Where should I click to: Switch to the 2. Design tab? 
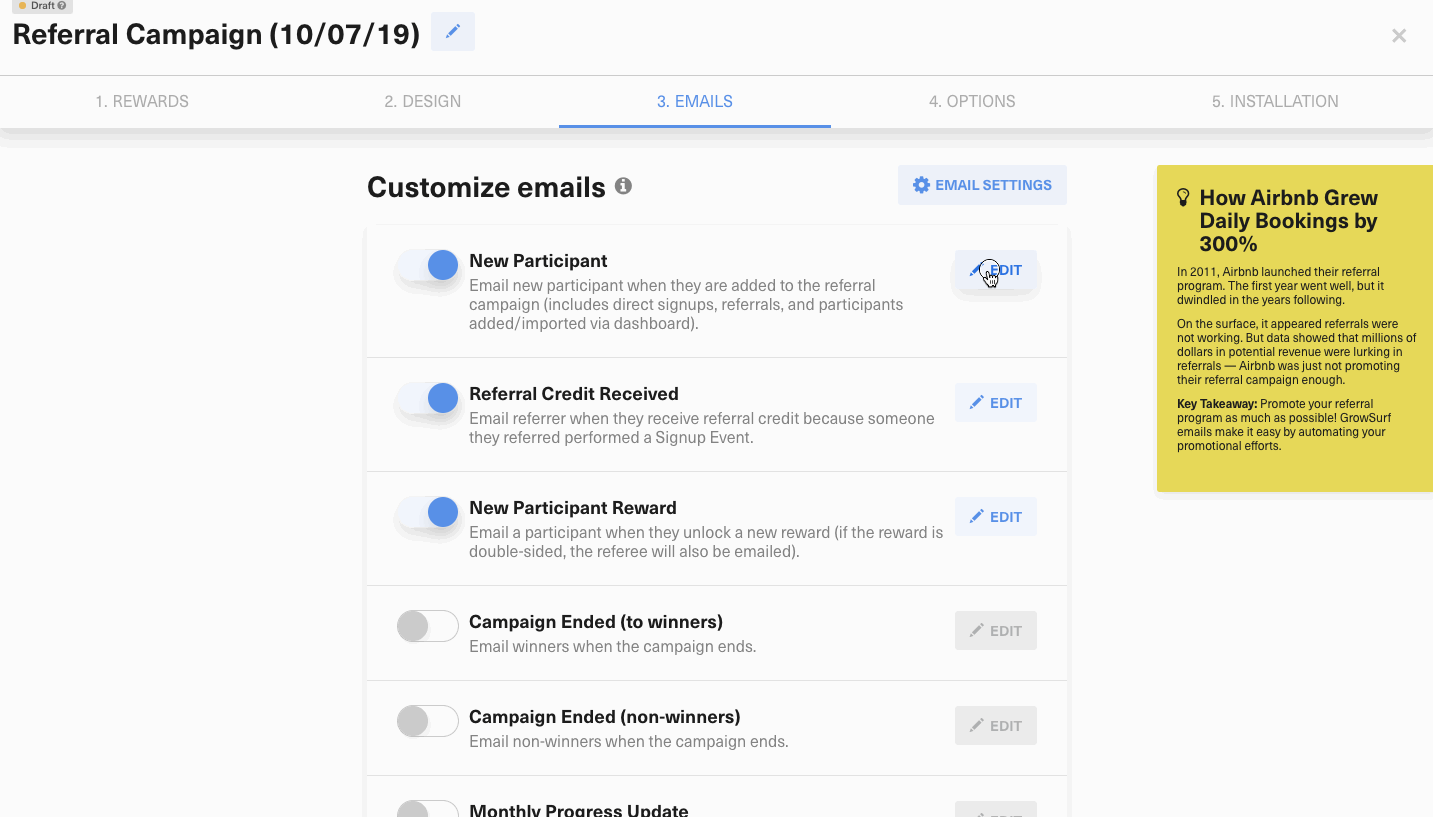click(423, 101)
